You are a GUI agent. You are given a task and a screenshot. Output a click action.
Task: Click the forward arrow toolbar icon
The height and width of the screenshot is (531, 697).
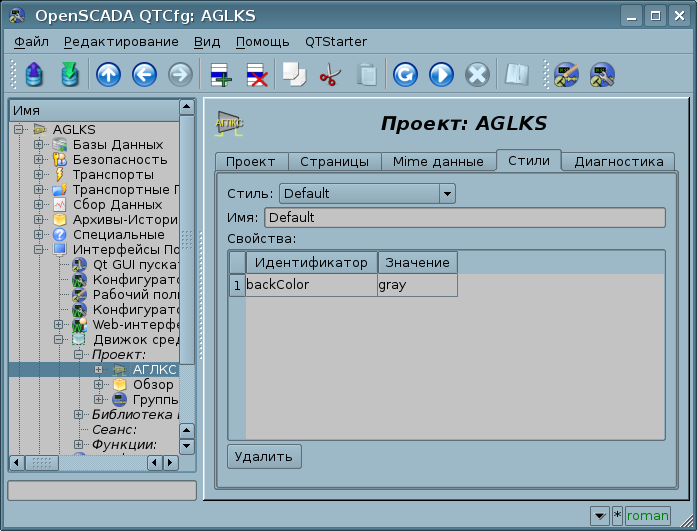[x=180, y=74]
